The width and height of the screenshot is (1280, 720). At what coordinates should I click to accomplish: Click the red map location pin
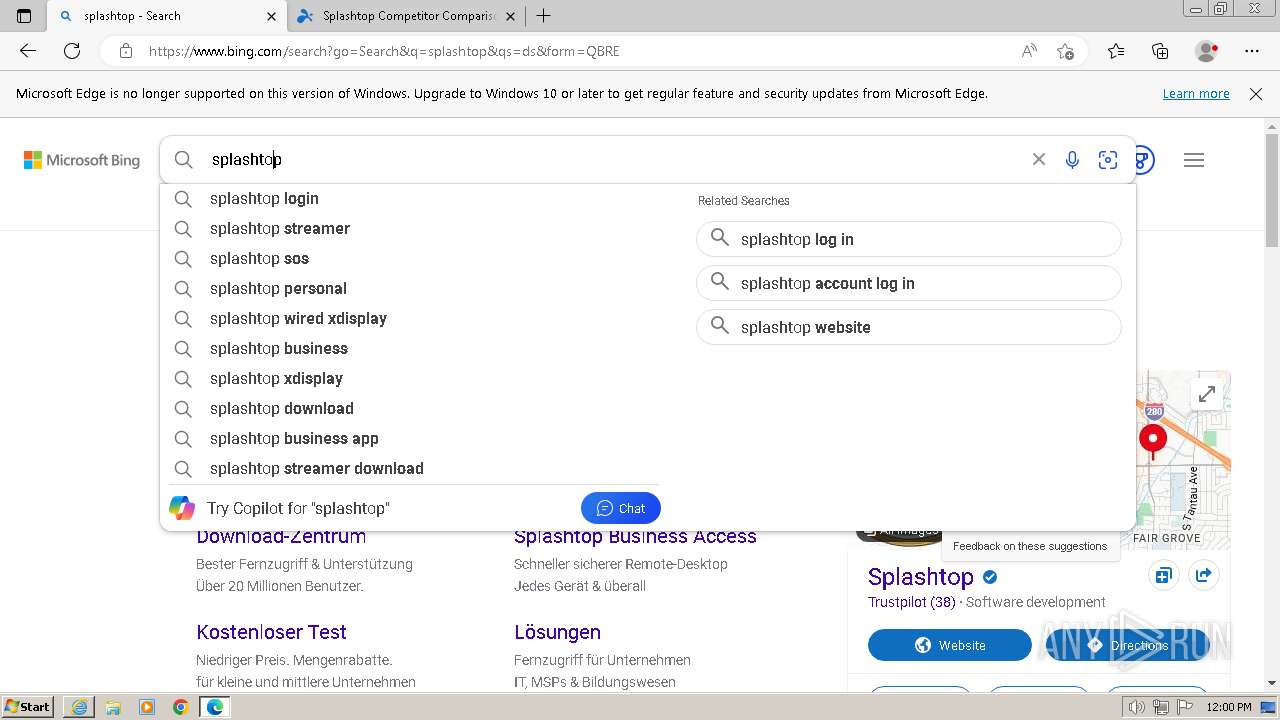coord(1153,441)
